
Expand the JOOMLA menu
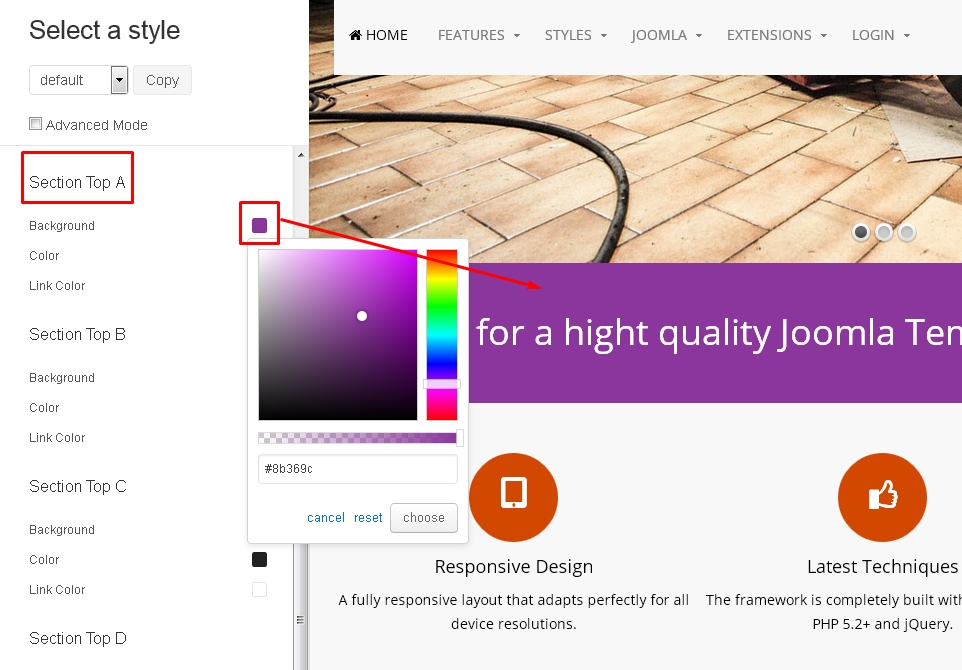tap(666, 35)
